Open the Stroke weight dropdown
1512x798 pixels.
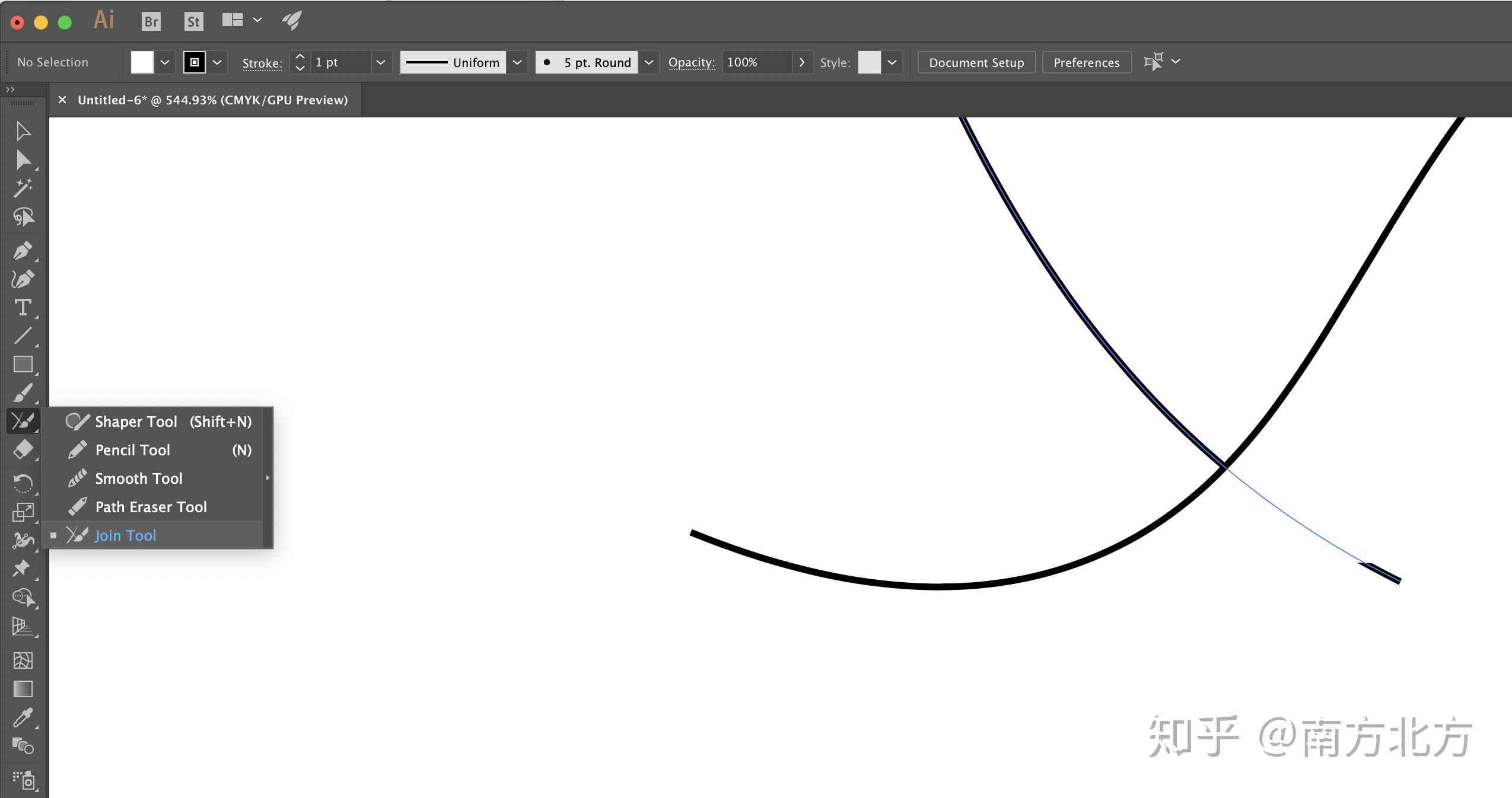(x=379, y=62)
